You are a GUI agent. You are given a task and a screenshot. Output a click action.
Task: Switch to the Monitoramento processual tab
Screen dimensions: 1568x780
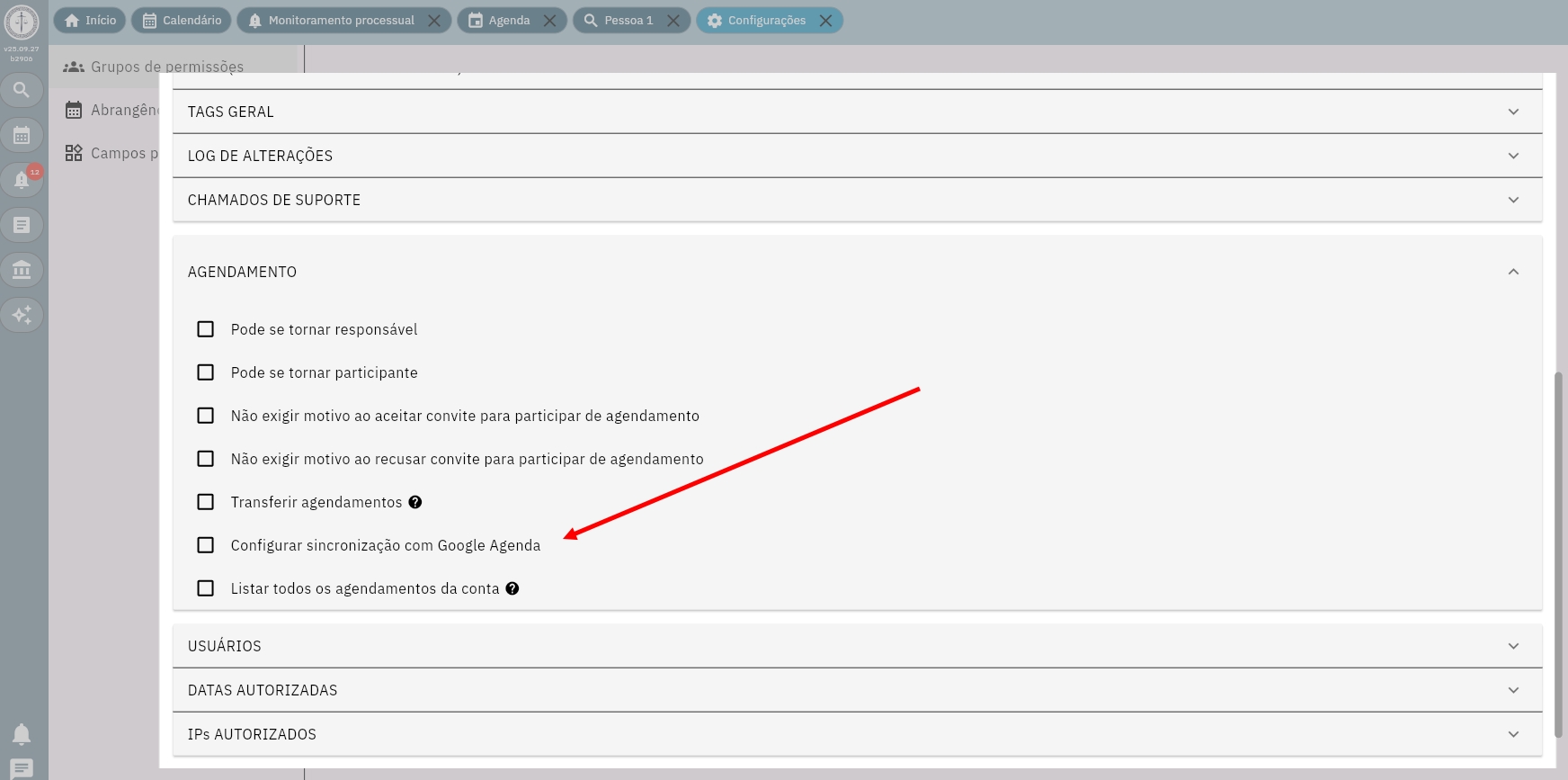pos(341,20)
